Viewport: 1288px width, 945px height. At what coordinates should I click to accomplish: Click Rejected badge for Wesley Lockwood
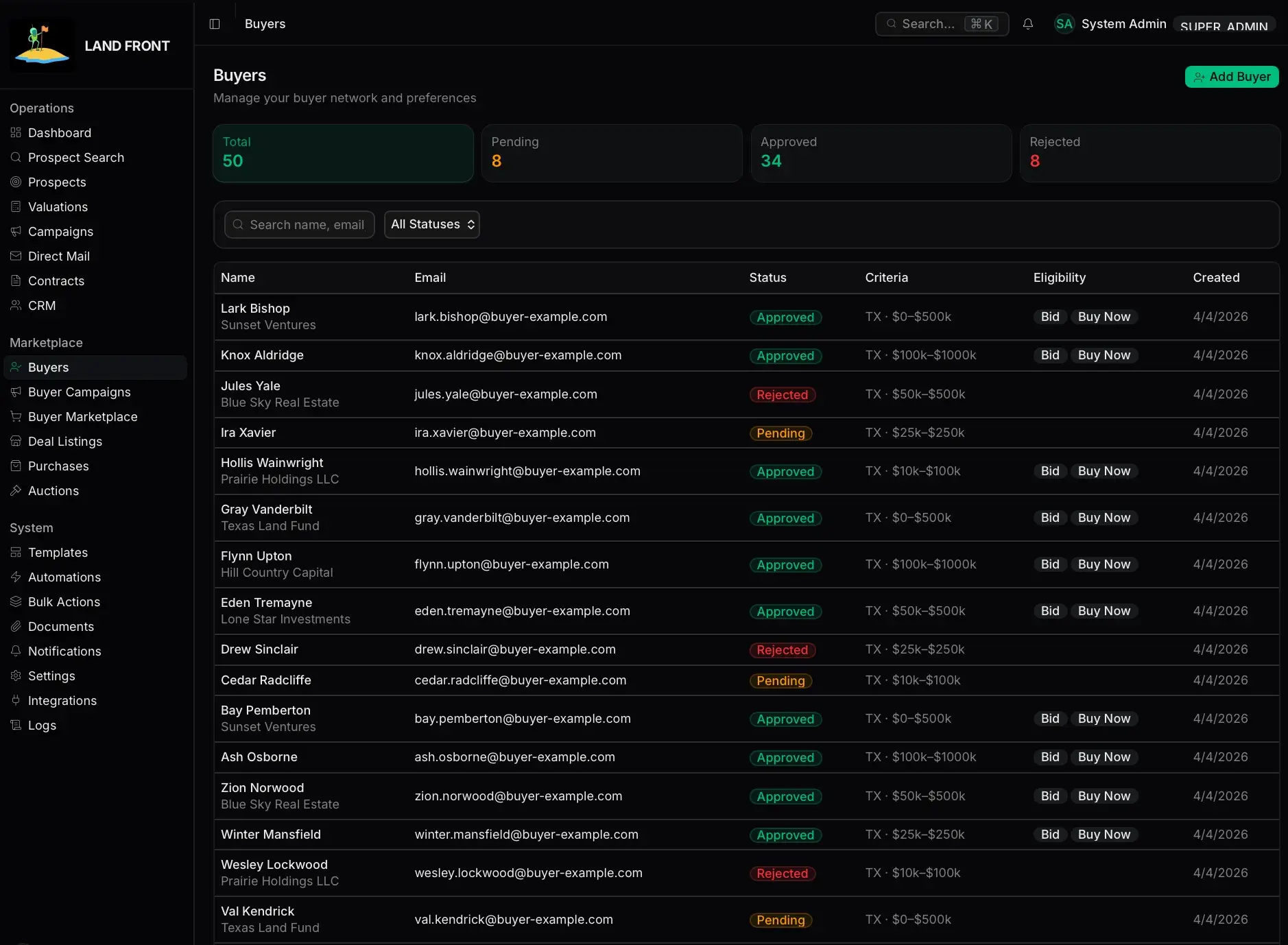pos(782,873)
